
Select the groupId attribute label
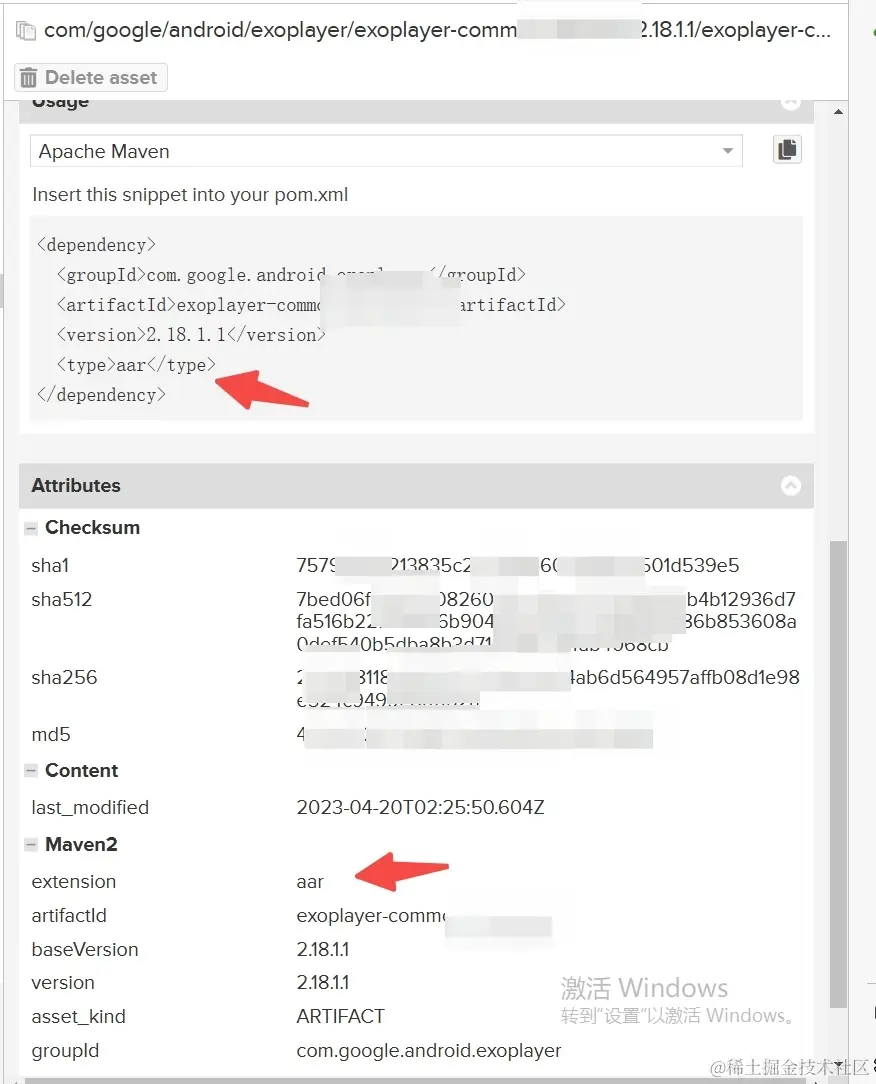click(65, 1051)
